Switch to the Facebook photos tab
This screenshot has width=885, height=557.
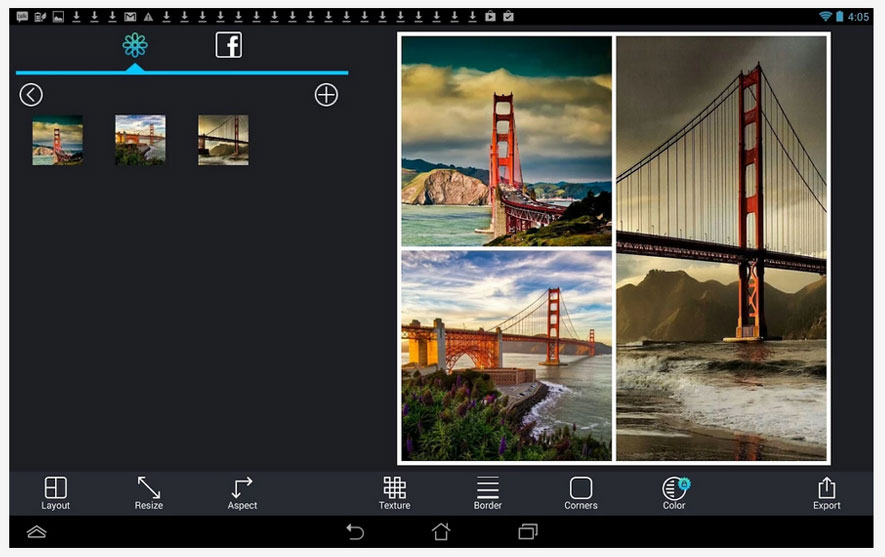[x=229, y=45]
